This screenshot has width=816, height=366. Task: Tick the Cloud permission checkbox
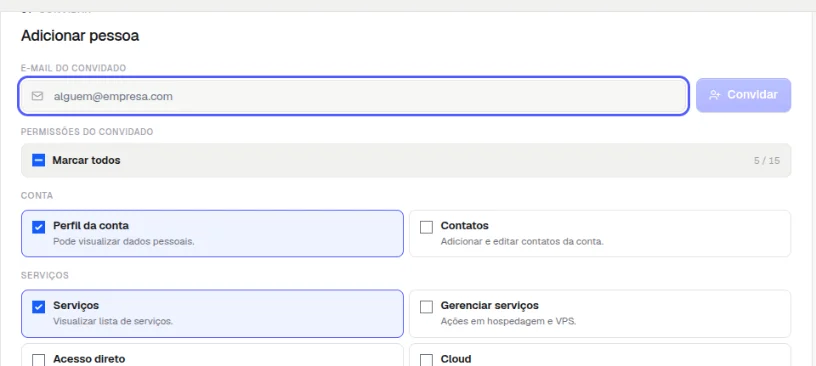426,360
